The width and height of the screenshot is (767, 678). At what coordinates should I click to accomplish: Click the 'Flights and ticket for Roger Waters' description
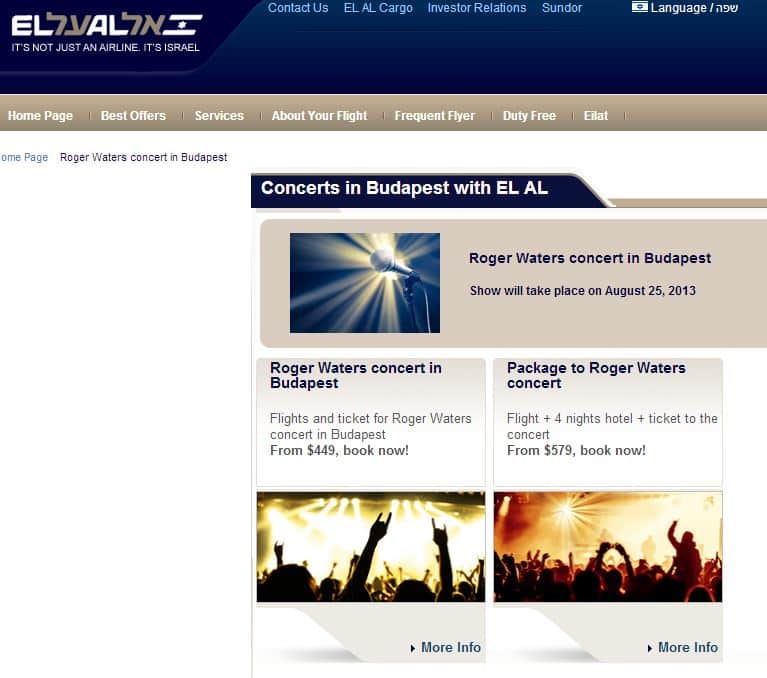coord(371,427)
